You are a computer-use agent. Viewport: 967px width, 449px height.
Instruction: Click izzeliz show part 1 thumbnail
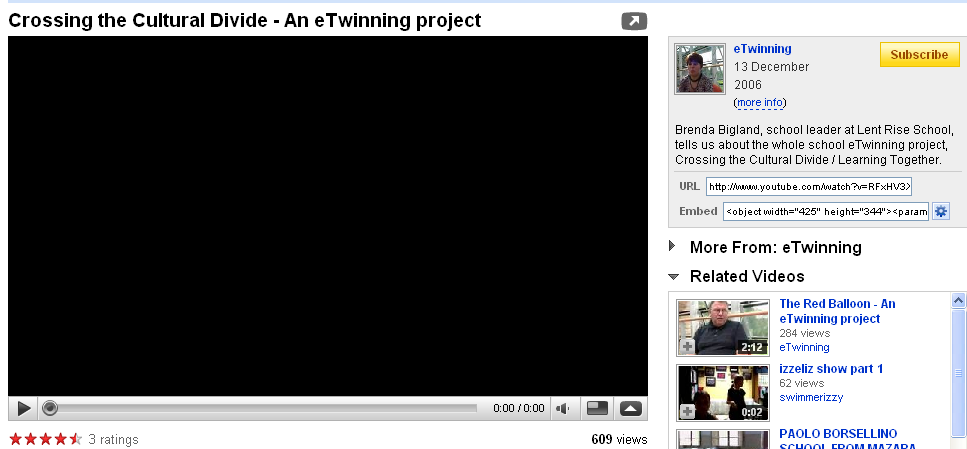point(723,393)
